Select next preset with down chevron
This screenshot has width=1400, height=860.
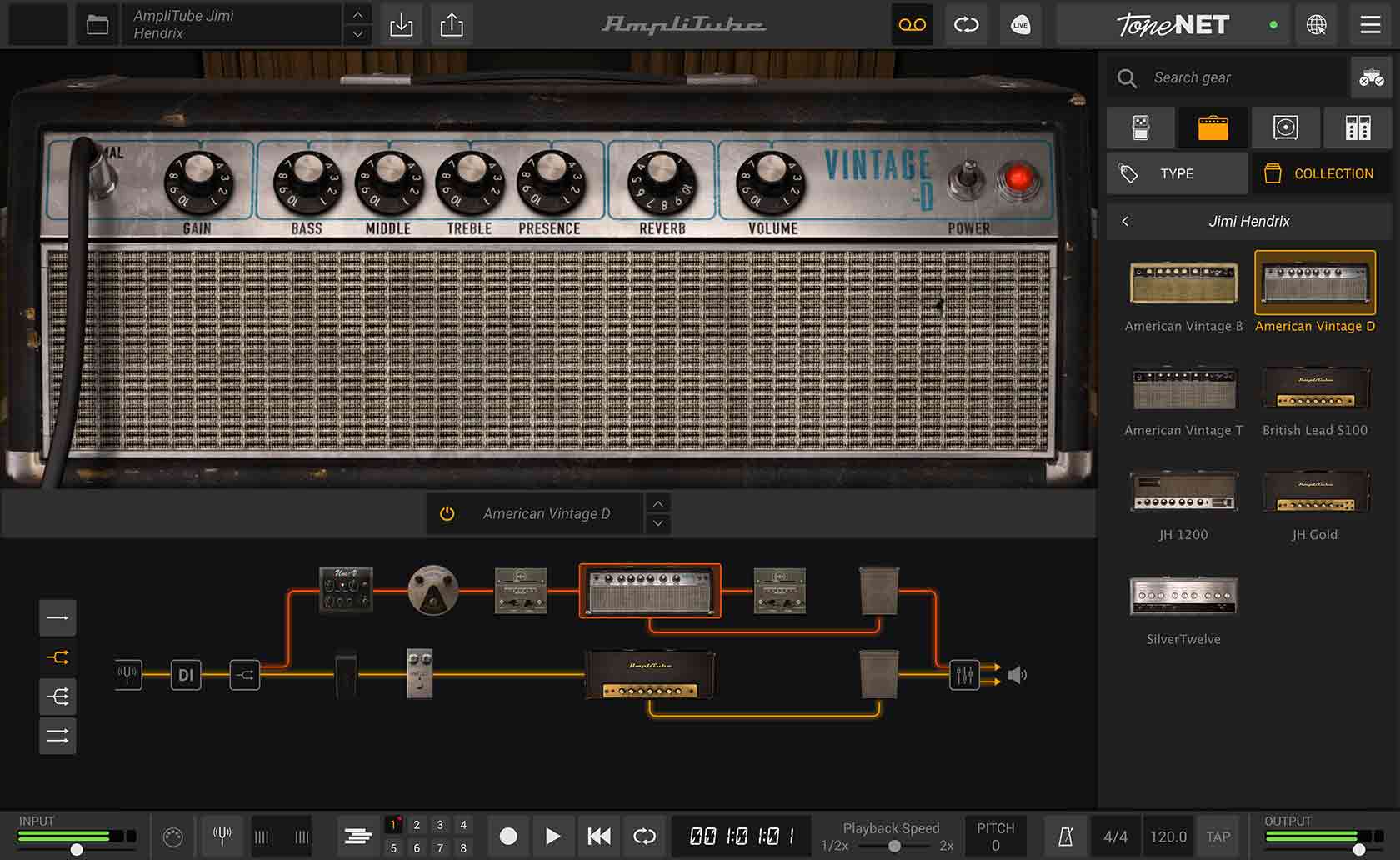357,35
